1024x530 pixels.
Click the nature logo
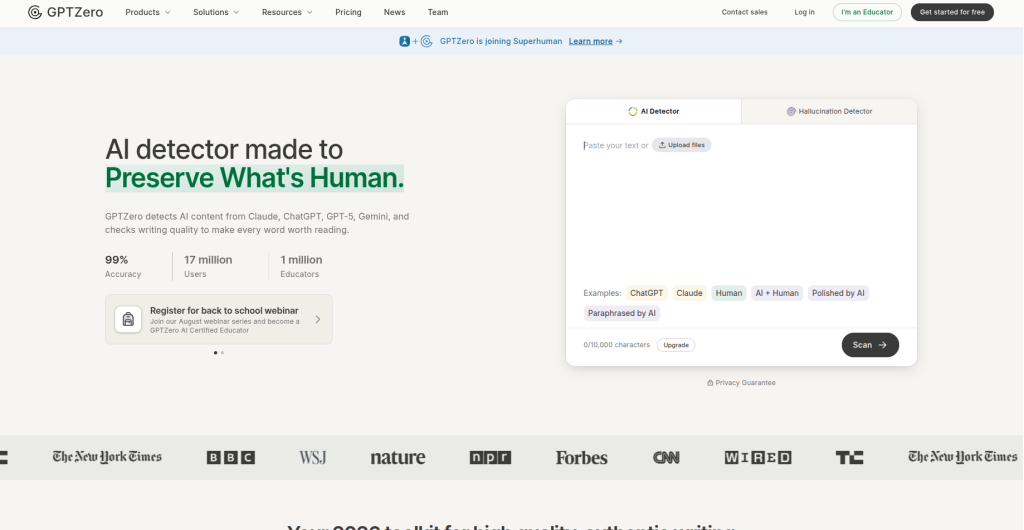tap(398, 458)
